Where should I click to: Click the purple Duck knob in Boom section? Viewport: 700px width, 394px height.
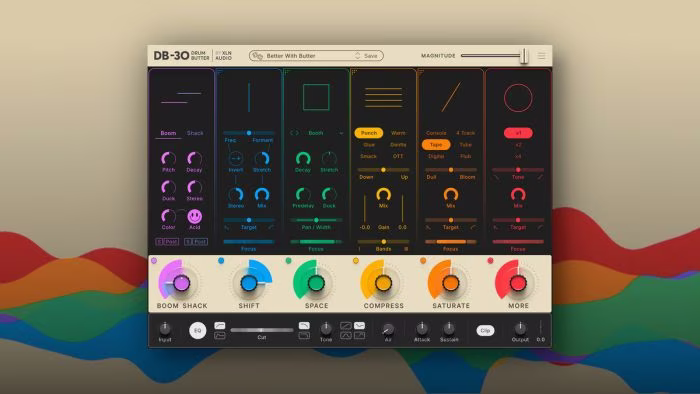pyautogui.click(x=168, y=187)
